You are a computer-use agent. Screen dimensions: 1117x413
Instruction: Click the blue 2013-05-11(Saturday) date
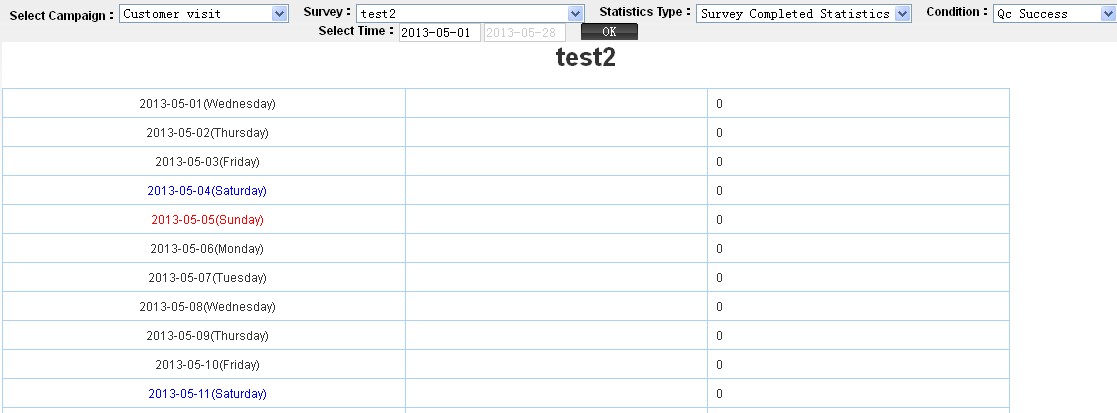(x=207, y=394)
